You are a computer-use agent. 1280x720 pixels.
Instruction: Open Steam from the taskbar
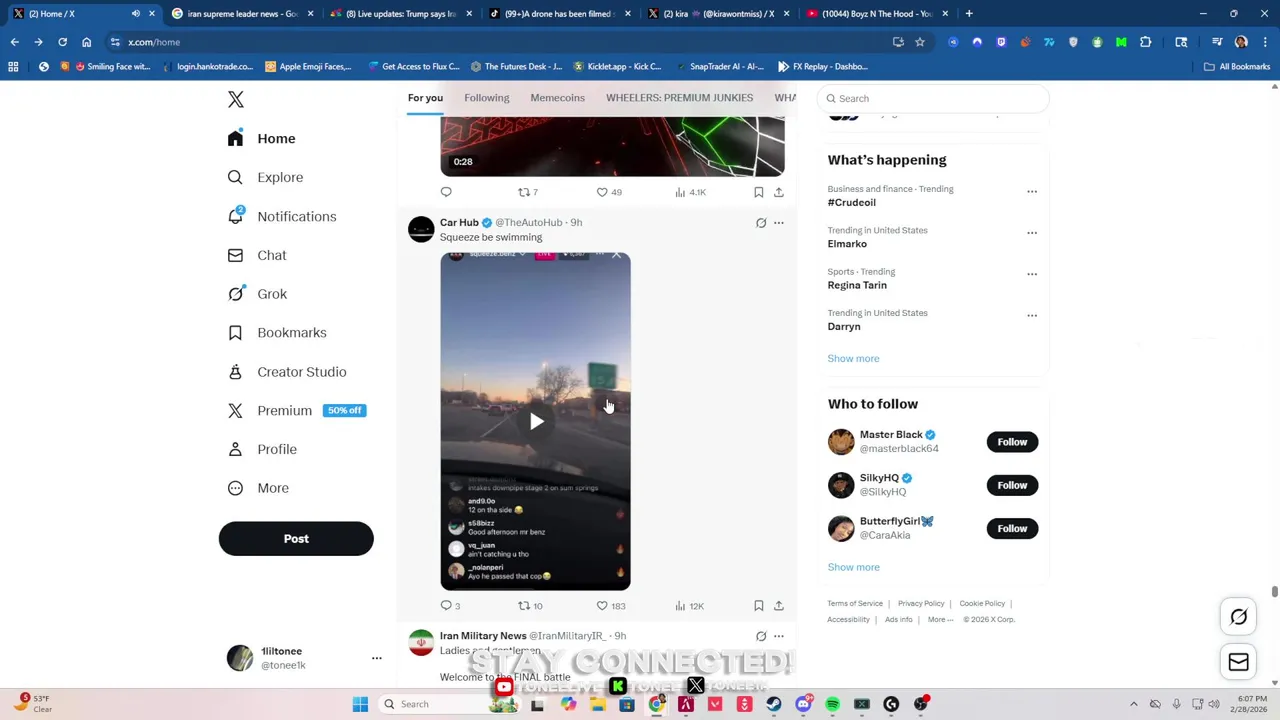774,704
